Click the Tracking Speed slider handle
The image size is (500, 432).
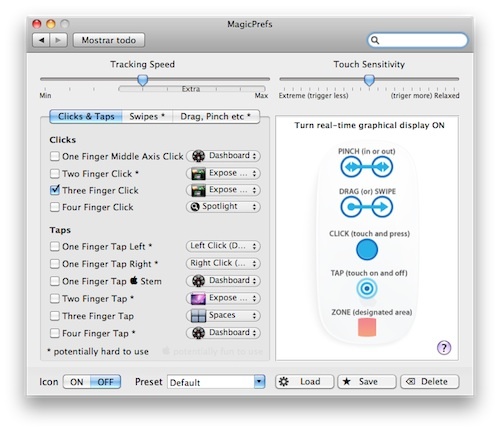[x=143, y=80]
